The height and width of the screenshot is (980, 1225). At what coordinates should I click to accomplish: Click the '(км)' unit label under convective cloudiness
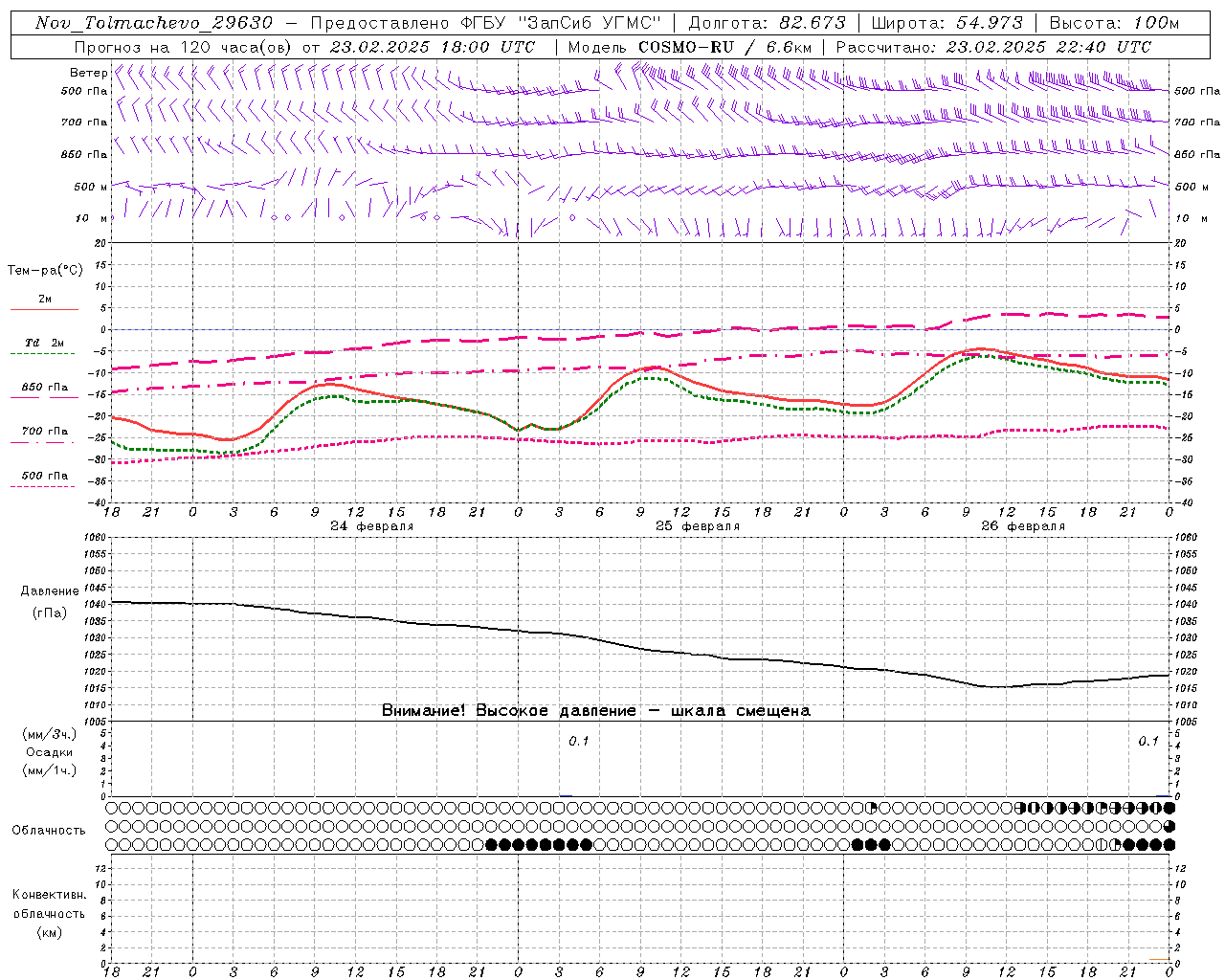49,932
